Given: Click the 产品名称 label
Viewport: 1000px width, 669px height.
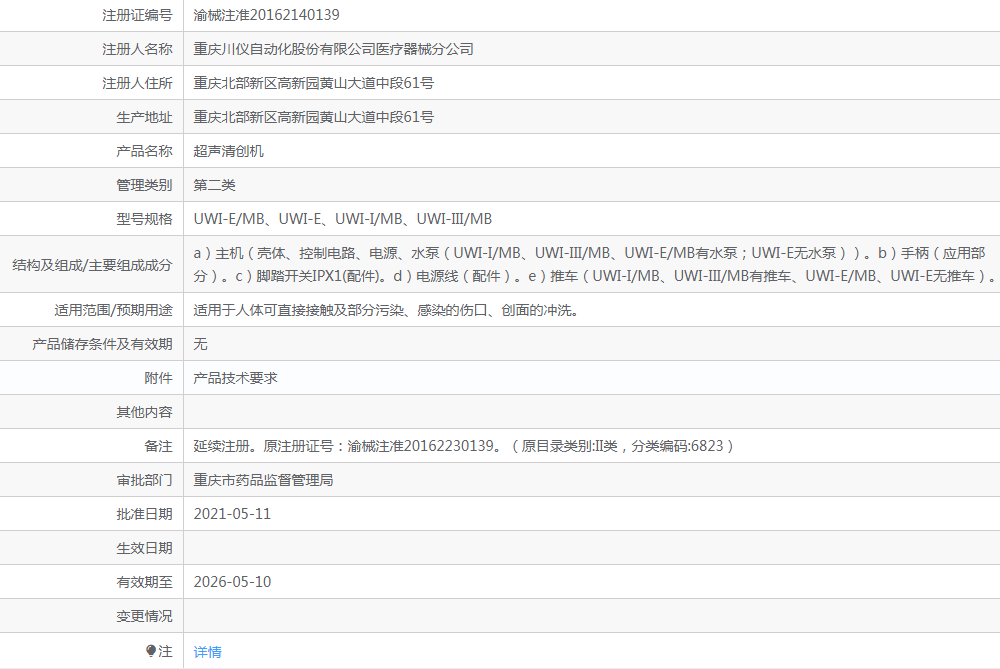Looking at the screenshot, I should [144, 151].
